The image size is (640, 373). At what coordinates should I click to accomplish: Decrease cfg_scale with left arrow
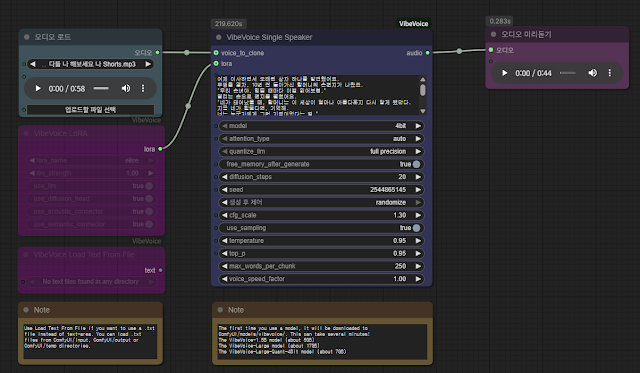tap(224, 215)
